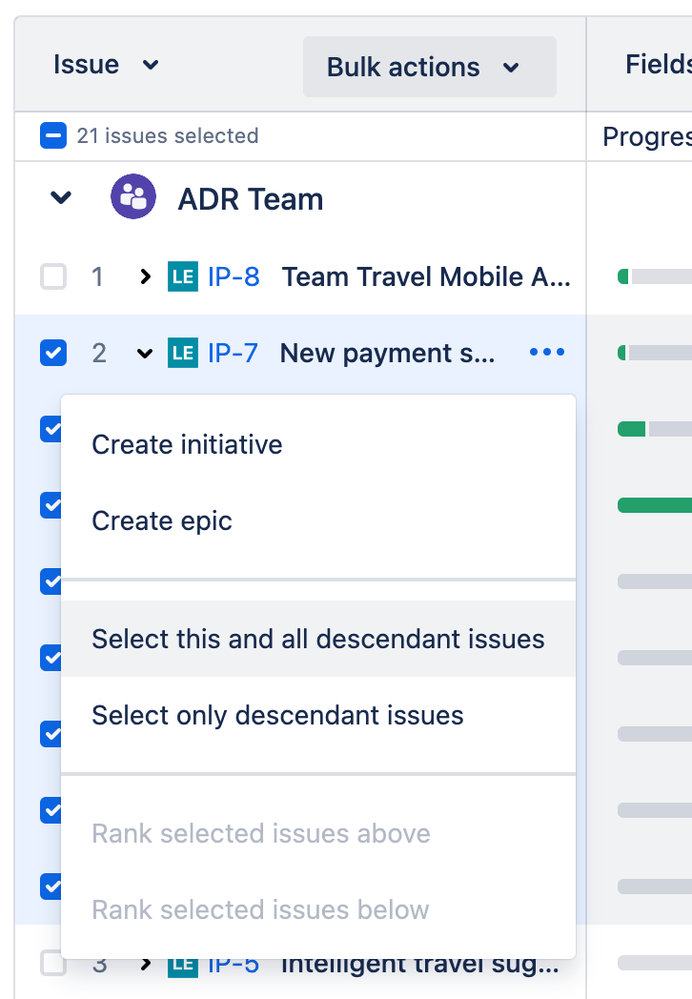Click the 'New payment s...' issue title
This screenshot has height=999, width=692.
tap(387, 353)
